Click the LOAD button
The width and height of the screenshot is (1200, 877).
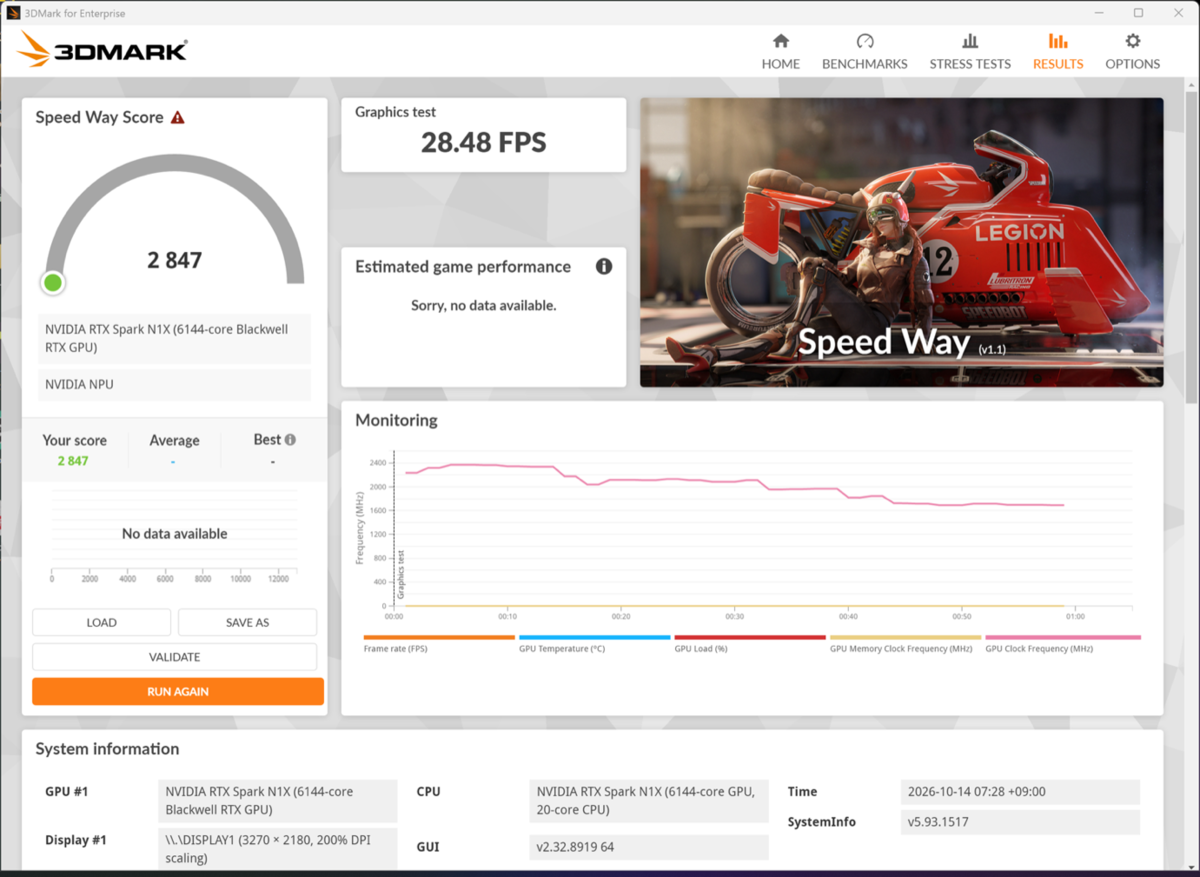click(101, 622)
